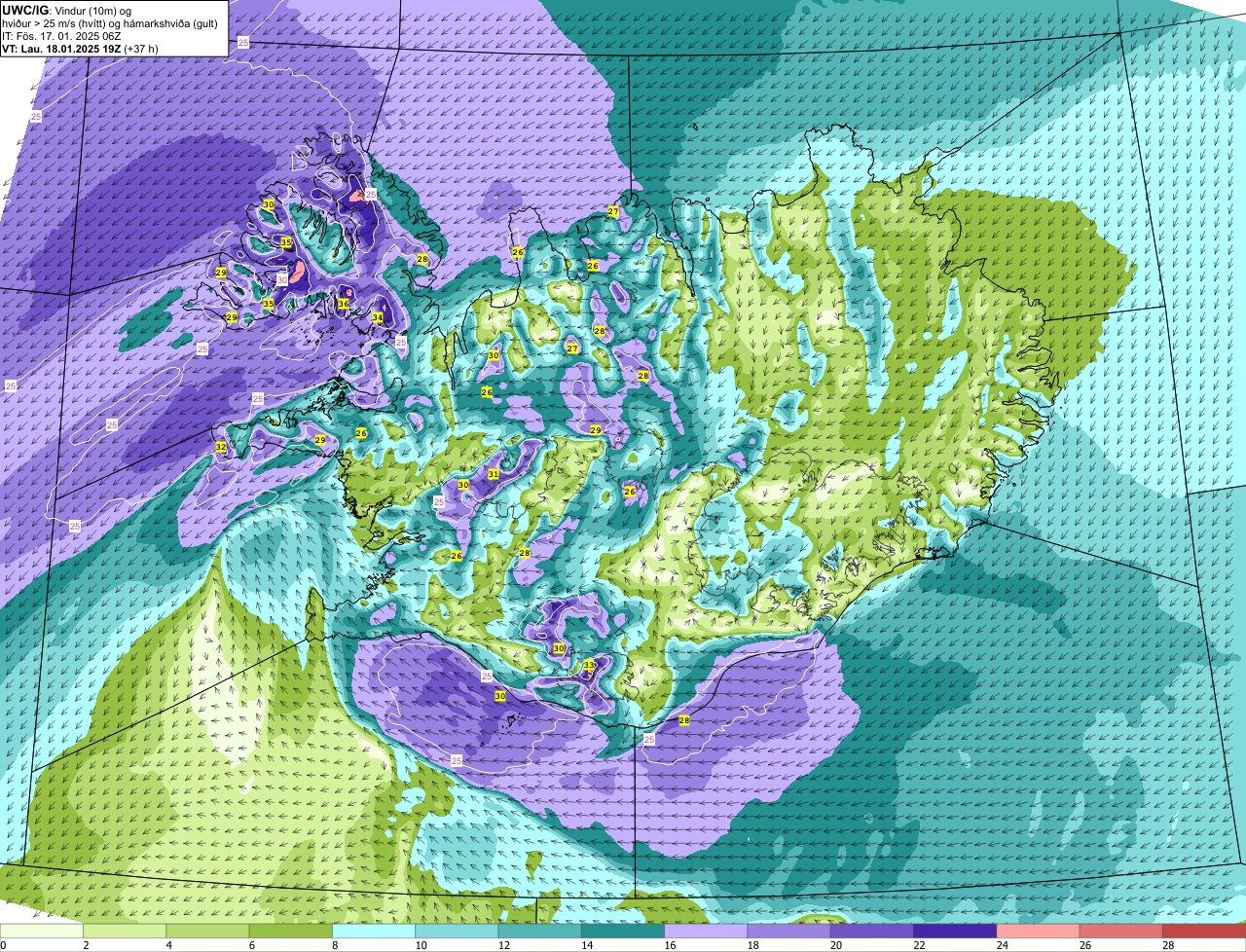This screenshot has height=952, width=1246.
Task: Click the yellow gust label '31'
Action: (x=494, y=474)
